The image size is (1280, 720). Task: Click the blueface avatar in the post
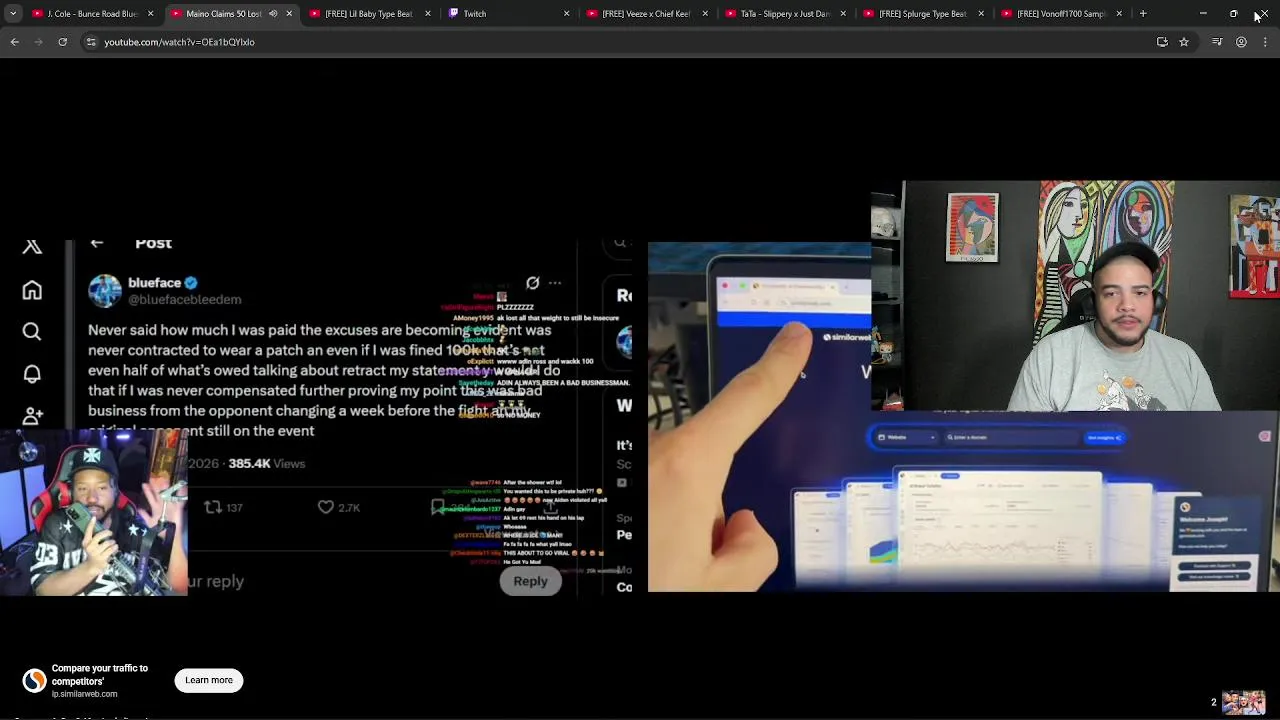click(104, 290)
